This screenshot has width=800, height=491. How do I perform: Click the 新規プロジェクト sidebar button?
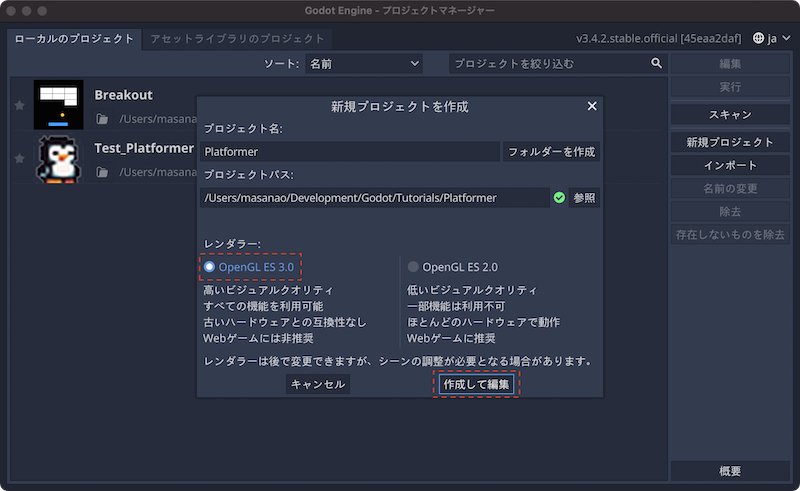(730, 142)
